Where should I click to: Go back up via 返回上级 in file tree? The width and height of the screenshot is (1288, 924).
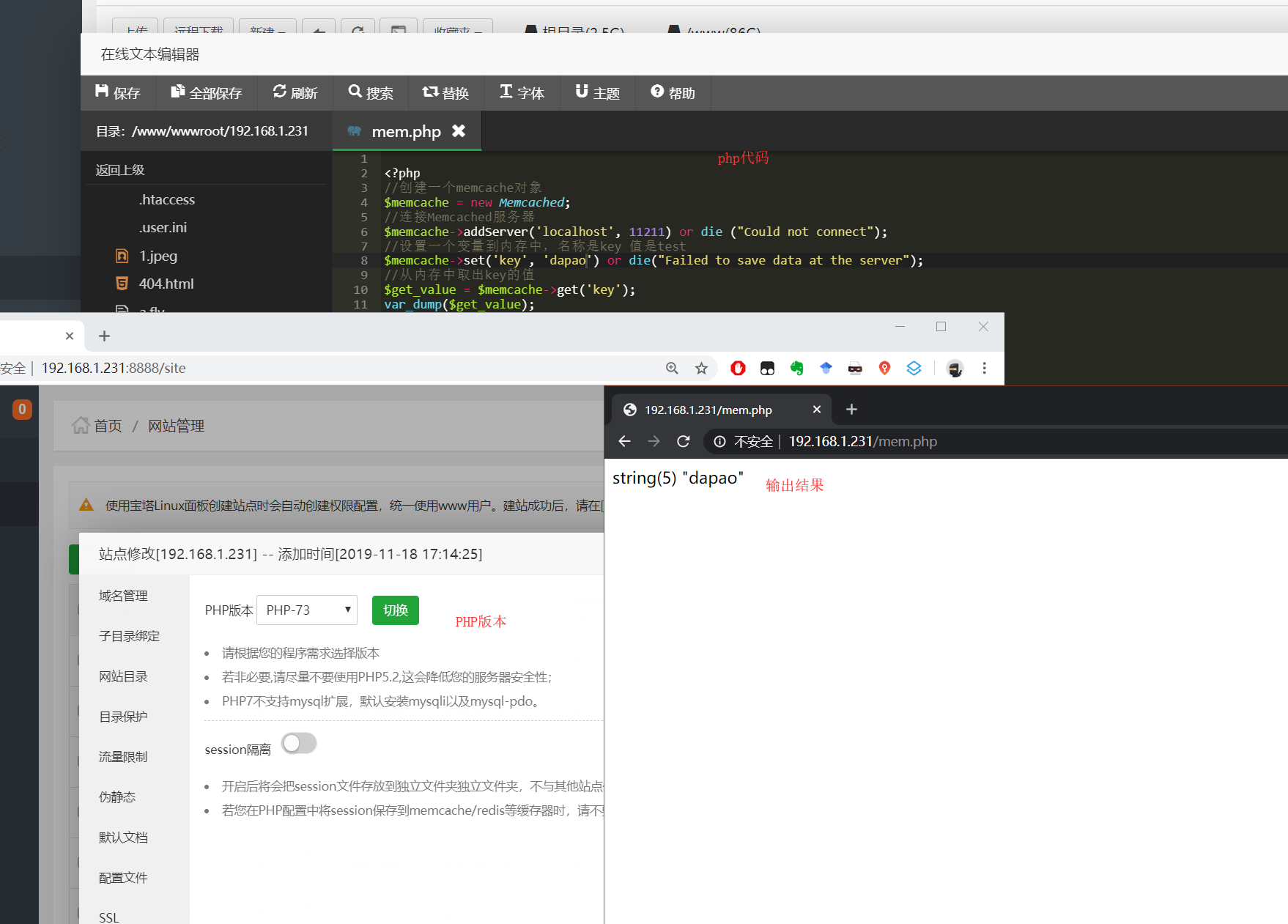tap(120, 170)
